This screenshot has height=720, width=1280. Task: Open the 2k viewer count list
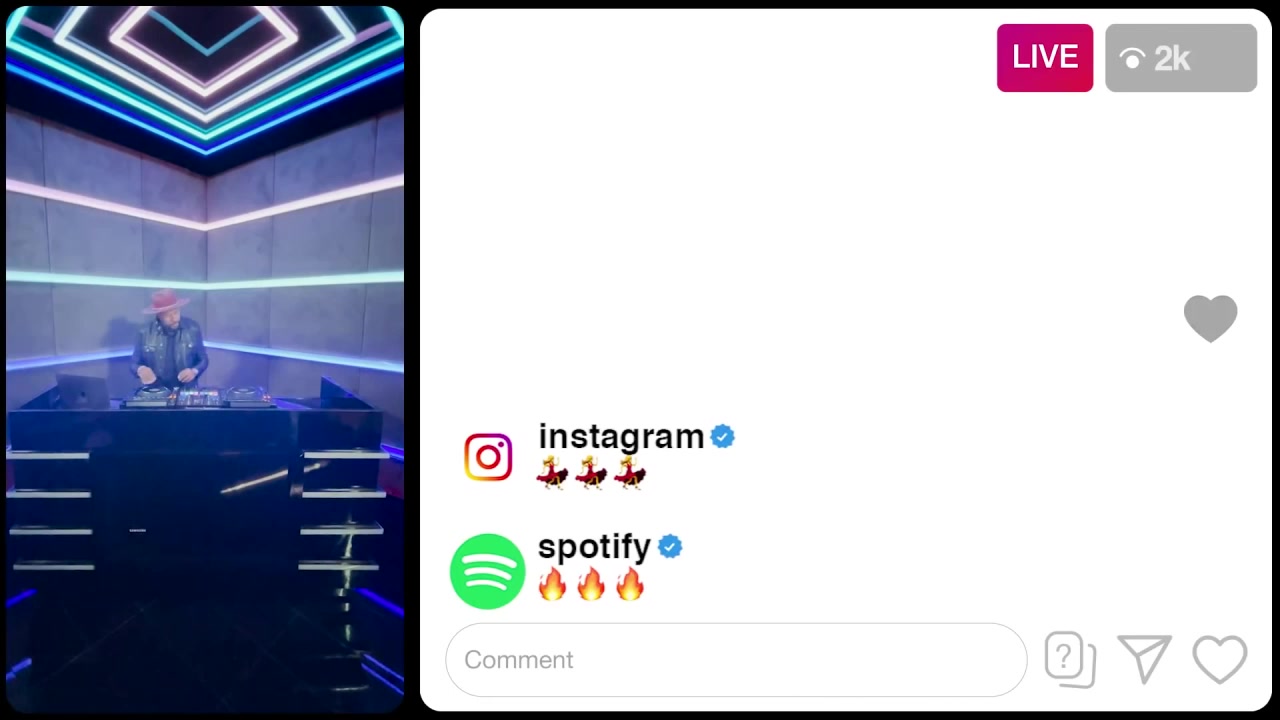pos(1181,58)
